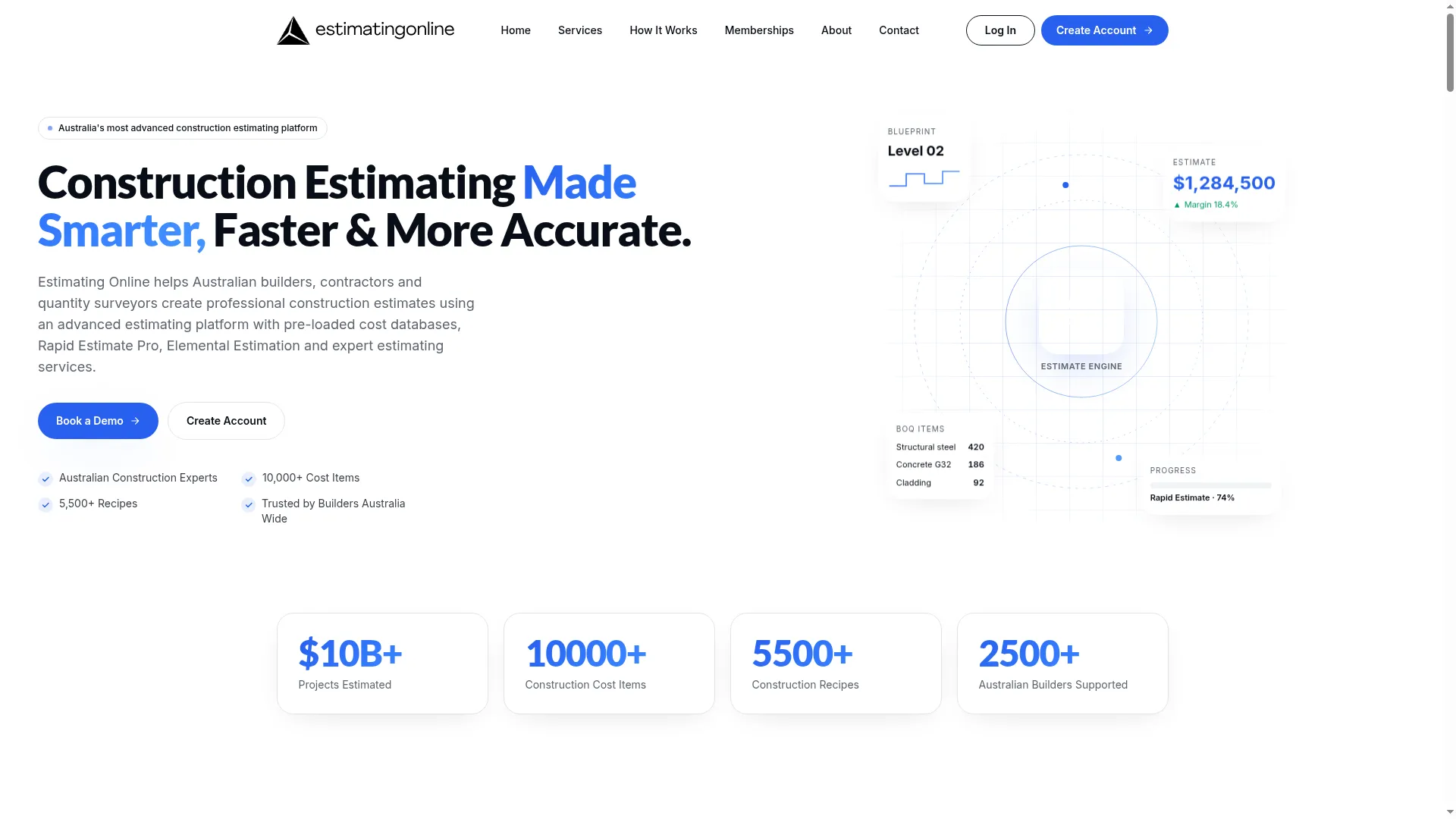Click the blue Create Account header button
Screen dimensions: 1456x819
pyautogui.click(x=1104, y=30)
